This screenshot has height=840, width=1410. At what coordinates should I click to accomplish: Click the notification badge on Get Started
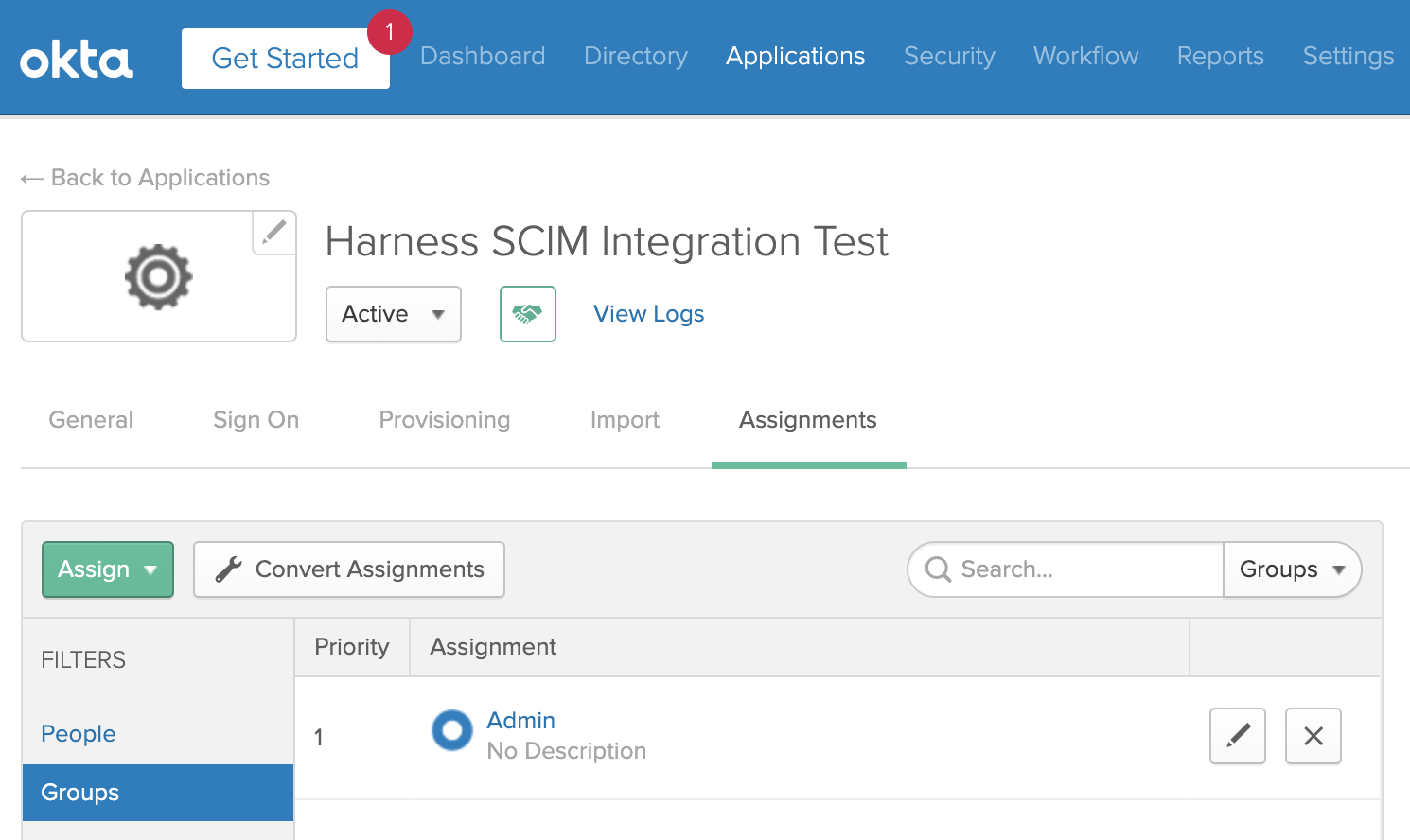pyautogui.click(x=389, y=31)
